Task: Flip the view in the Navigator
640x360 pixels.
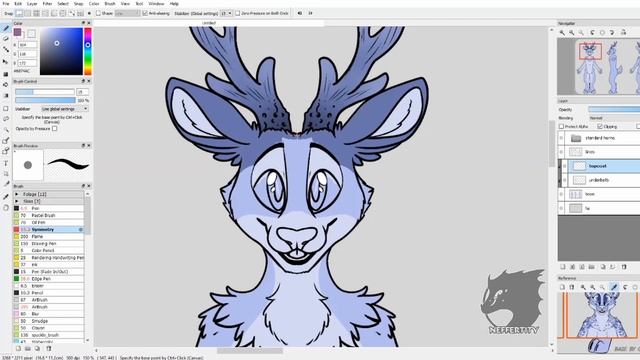Action: pyautogui.click(x=623, y=32)
